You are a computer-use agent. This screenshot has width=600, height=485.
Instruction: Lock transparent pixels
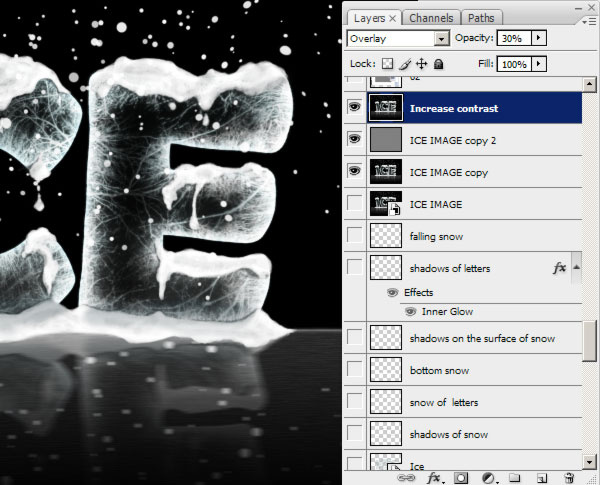click(388, 64)
